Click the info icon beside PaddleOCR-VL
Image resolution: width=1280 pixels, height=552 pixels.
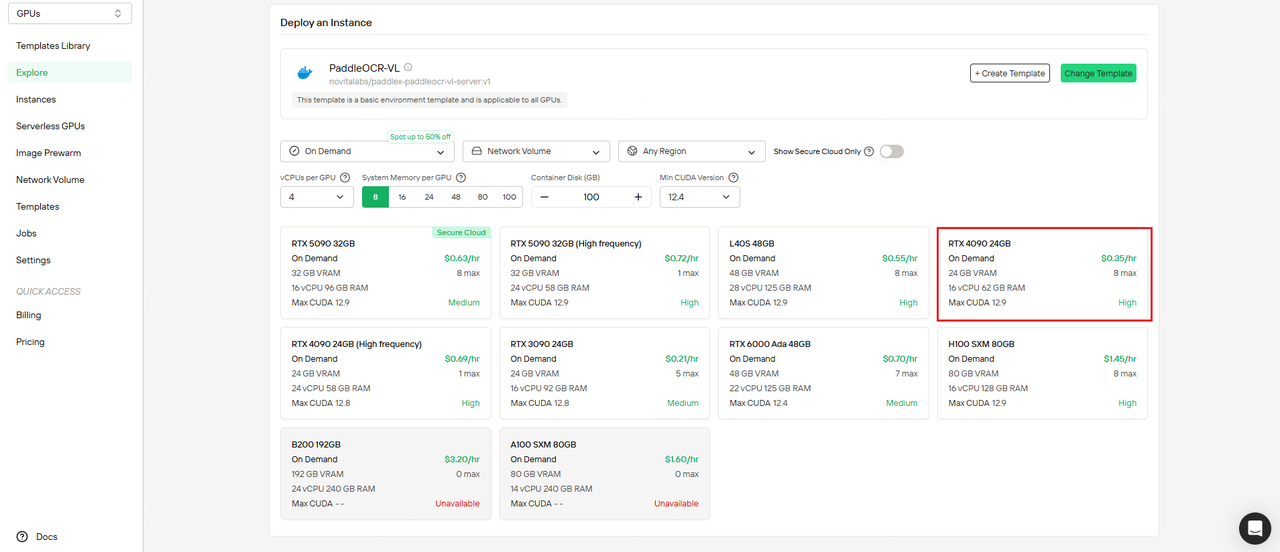click(x=408, y=67)
